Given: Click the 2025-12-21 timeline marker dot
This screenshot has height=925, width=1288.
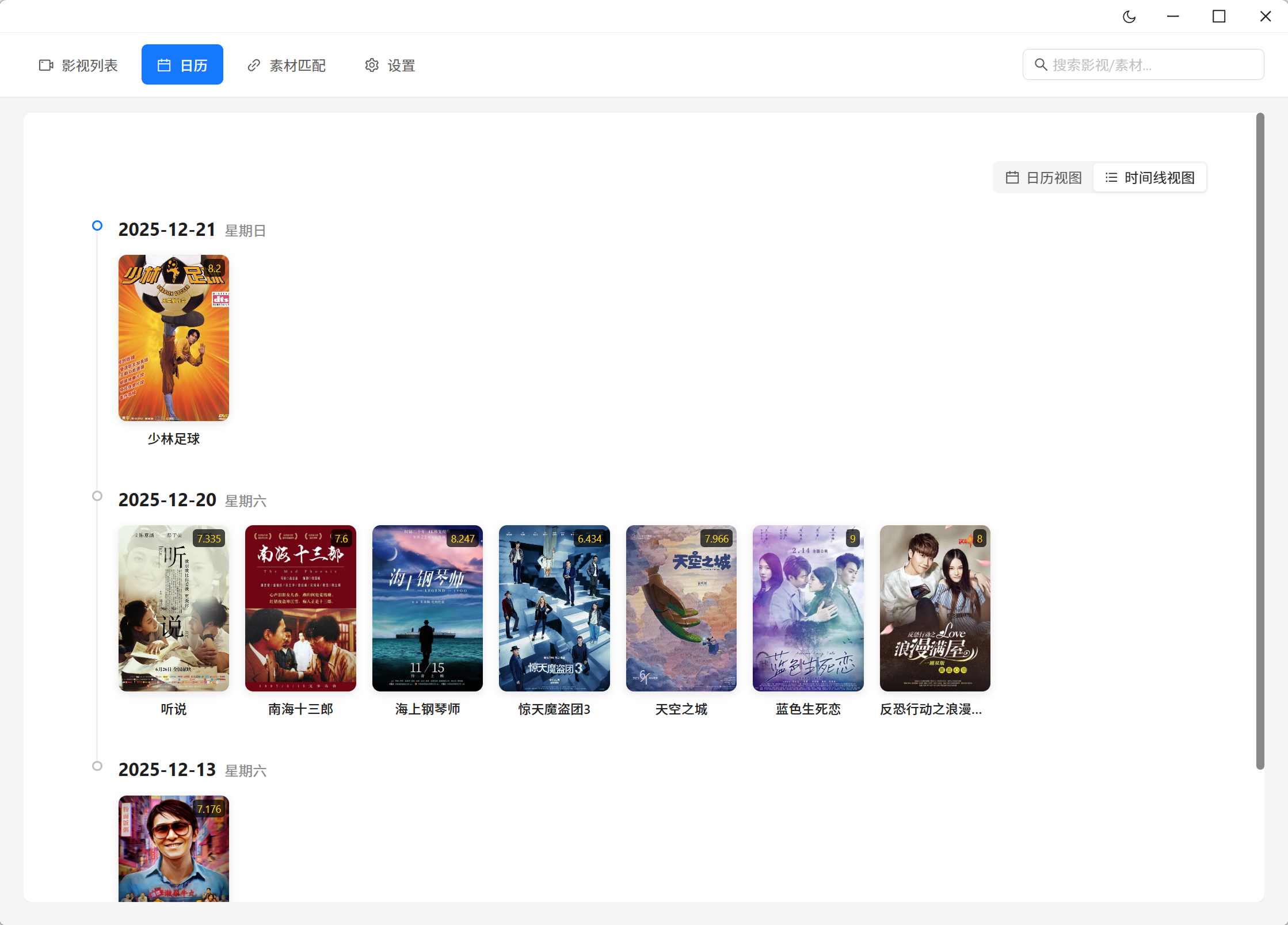Looking at the screenshot, I should point(97,225).
